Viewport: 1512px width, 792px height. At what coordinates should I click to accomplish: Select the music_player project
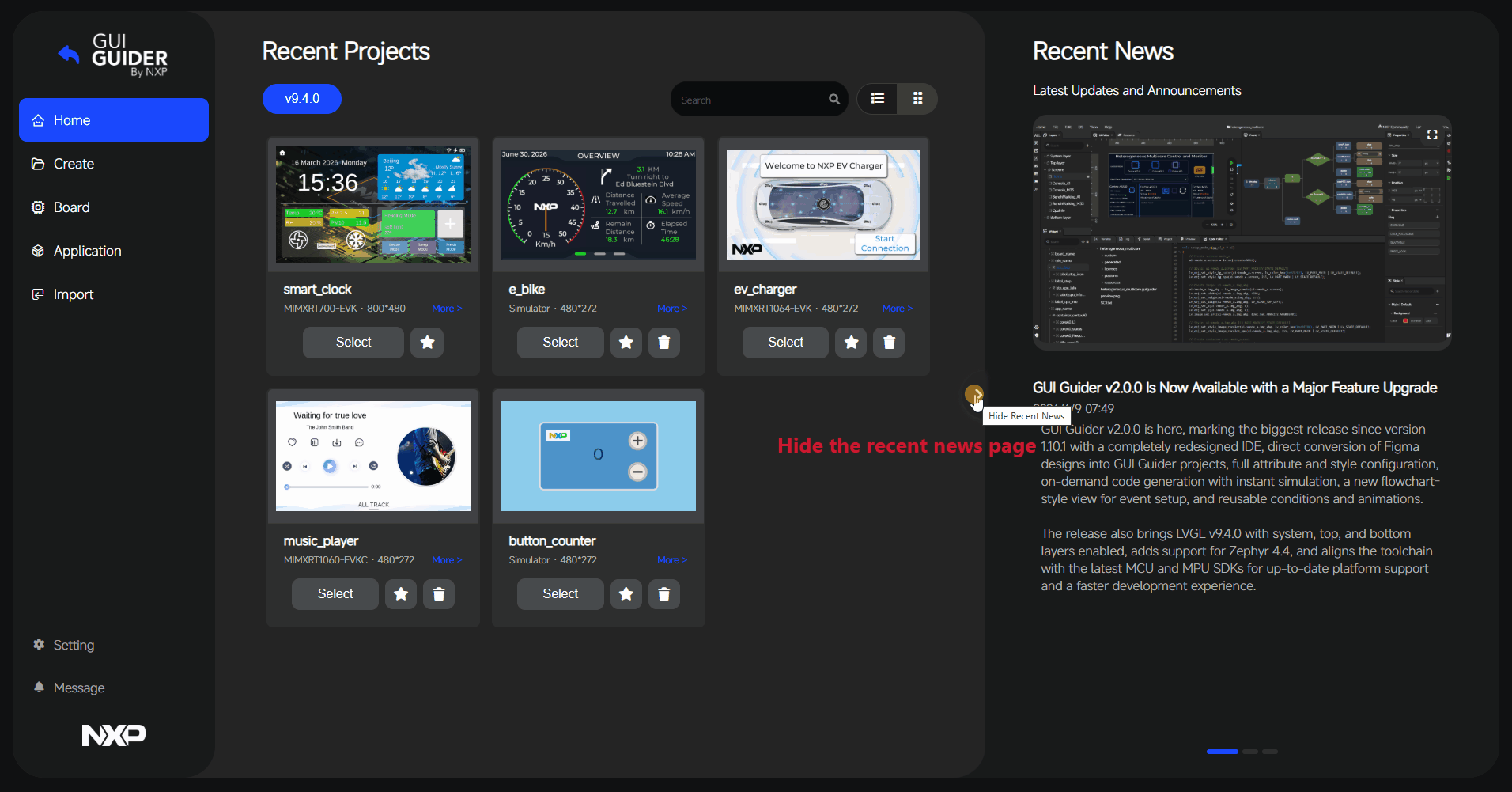[x=335, y=594]
